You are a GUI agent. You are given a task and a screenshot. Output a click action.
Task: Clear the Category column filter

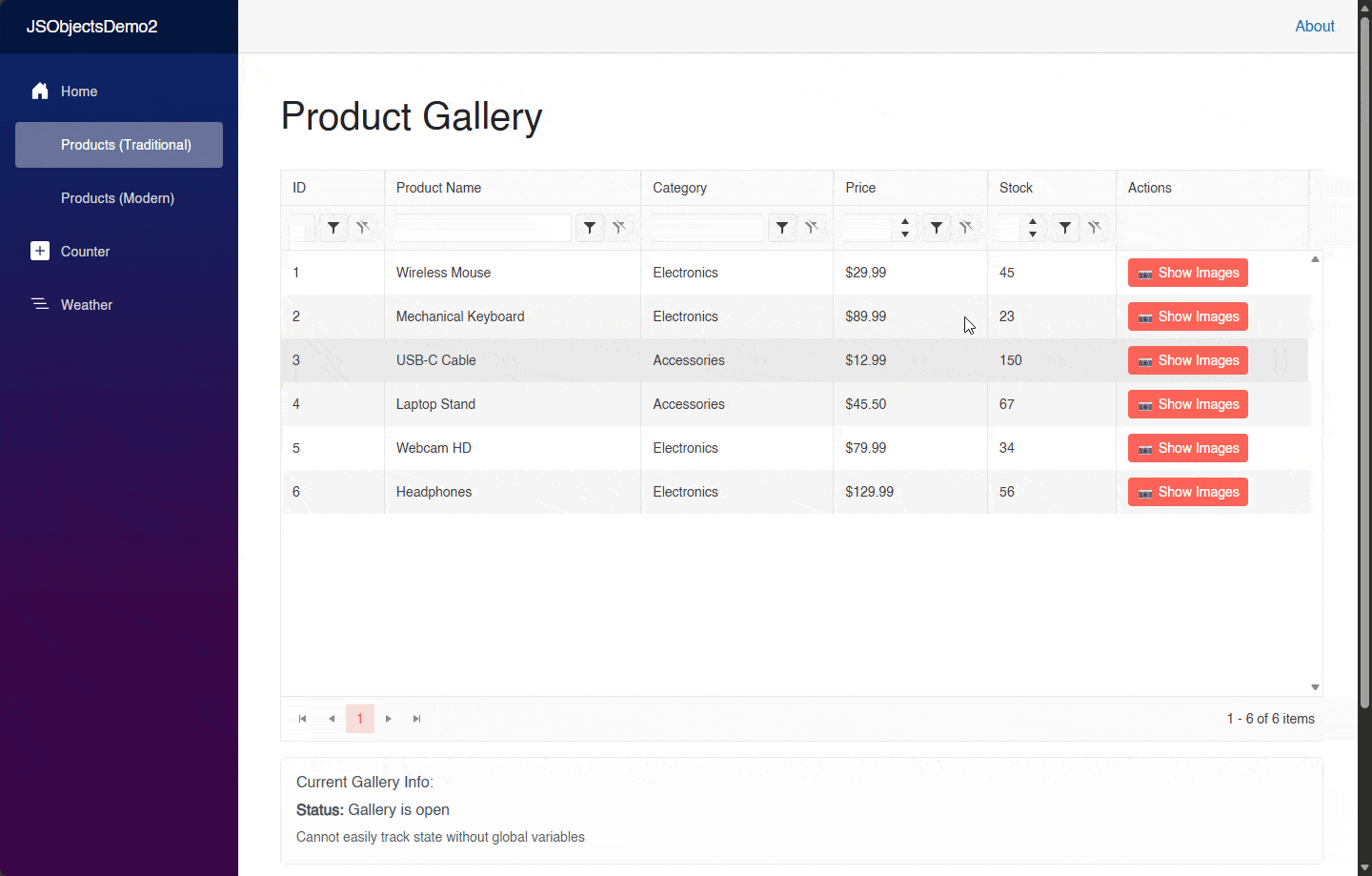coord(812,228)
